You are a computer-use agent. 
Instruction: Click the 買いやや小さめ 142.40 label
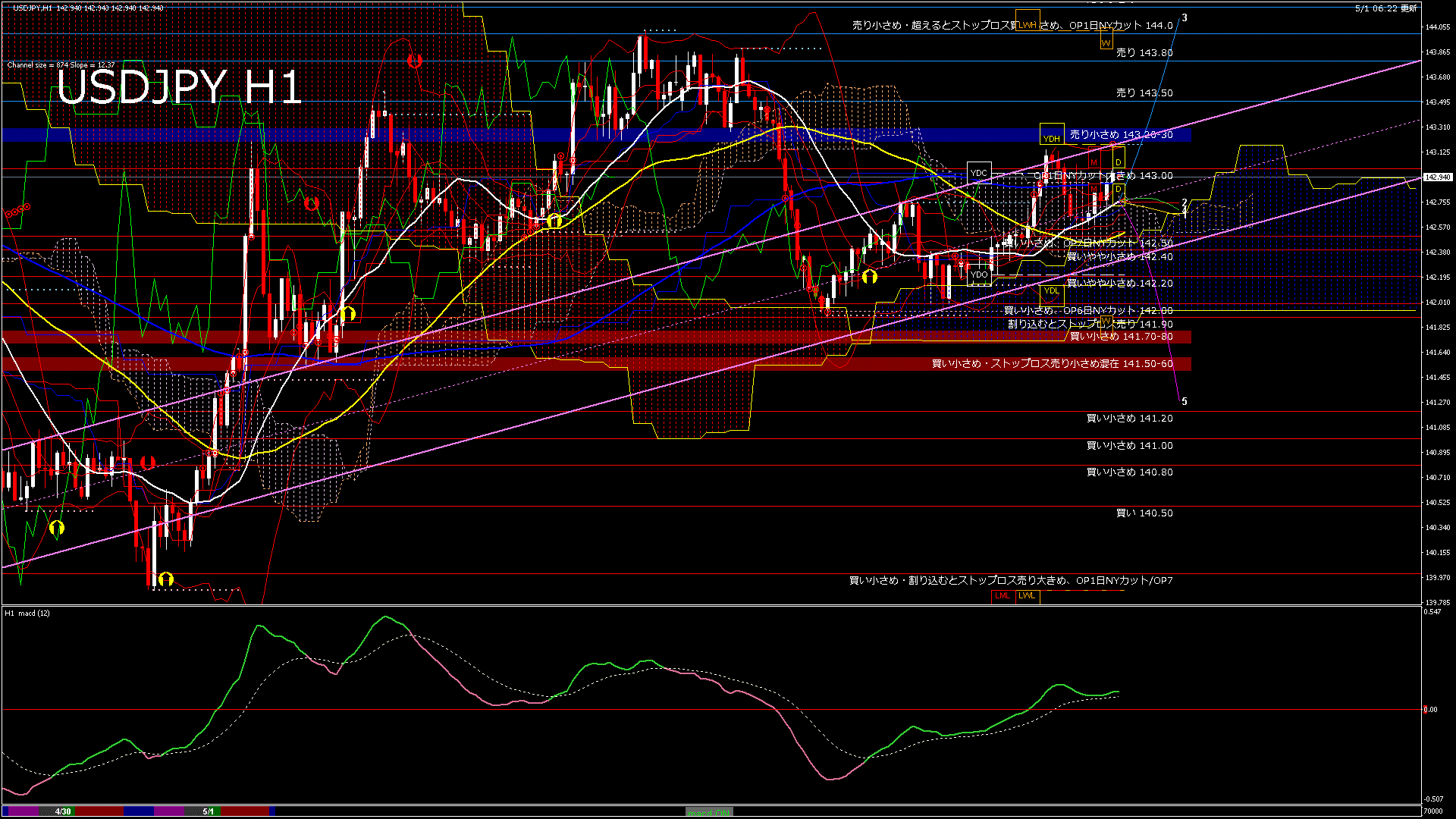(x=1119, y=257)
